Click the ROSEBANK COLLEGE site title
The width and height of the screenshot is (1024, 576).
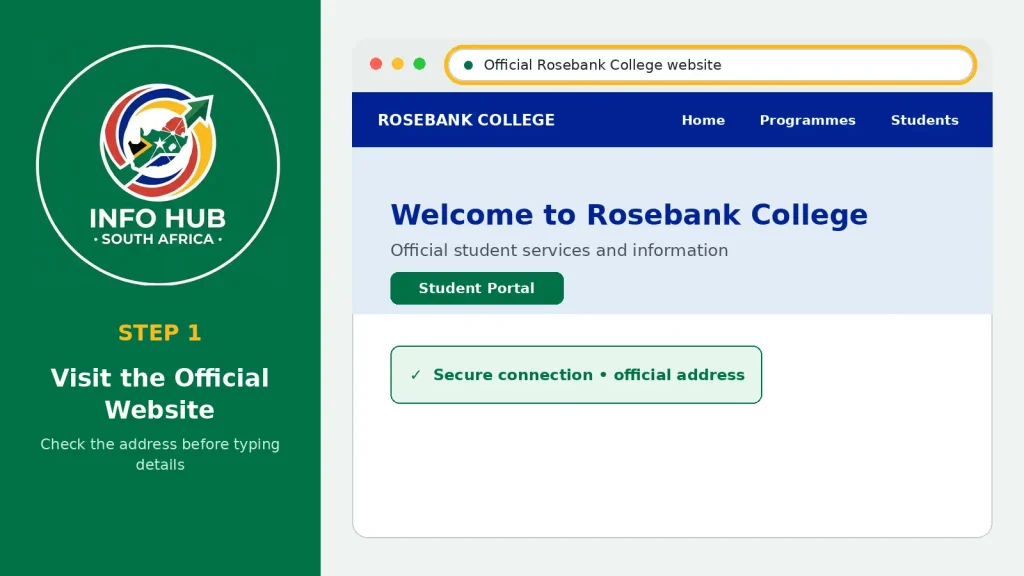tap(466, 120)
